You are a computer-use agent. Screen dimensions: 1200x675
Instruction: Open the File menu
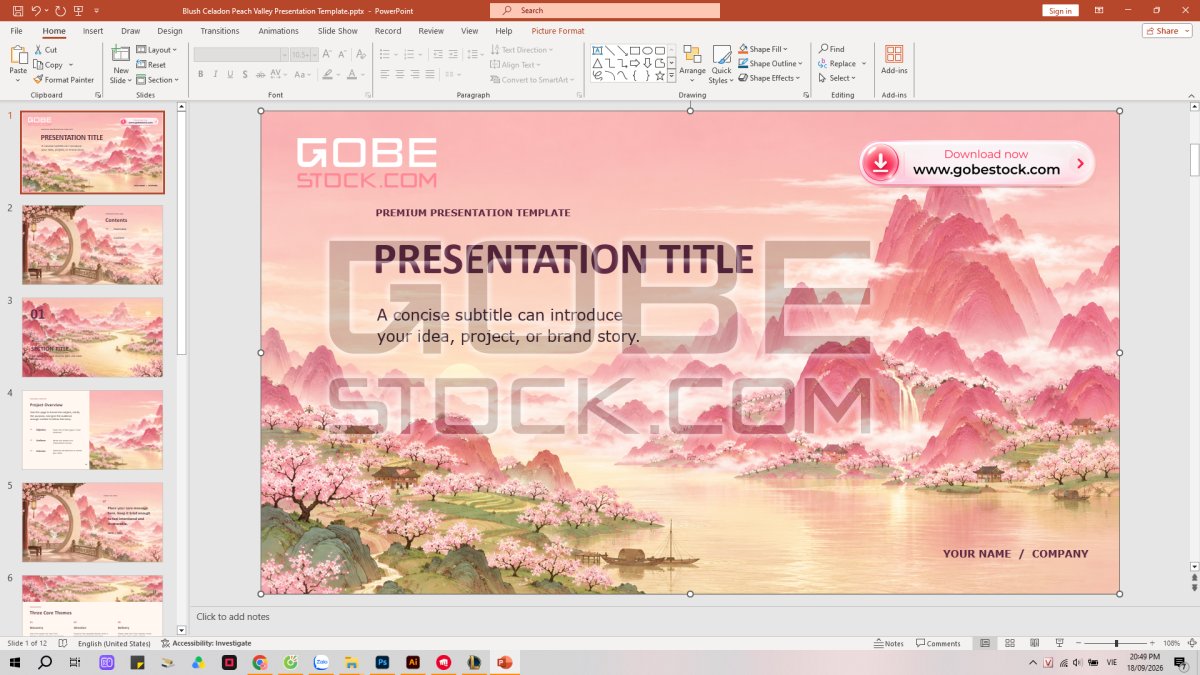pyautogui.click(x=16, y=31)
